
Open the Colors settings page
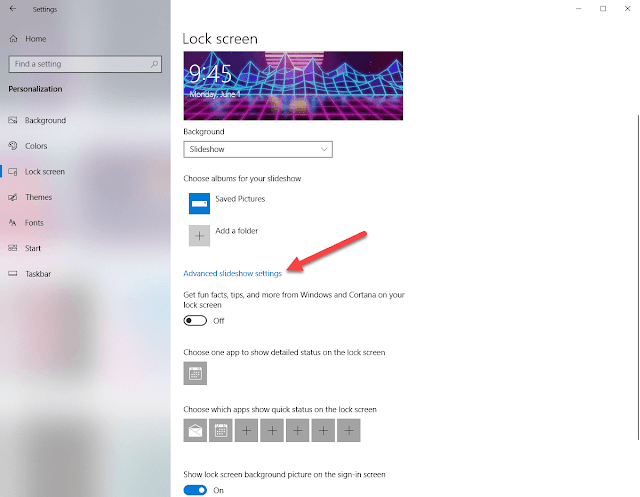36,146
